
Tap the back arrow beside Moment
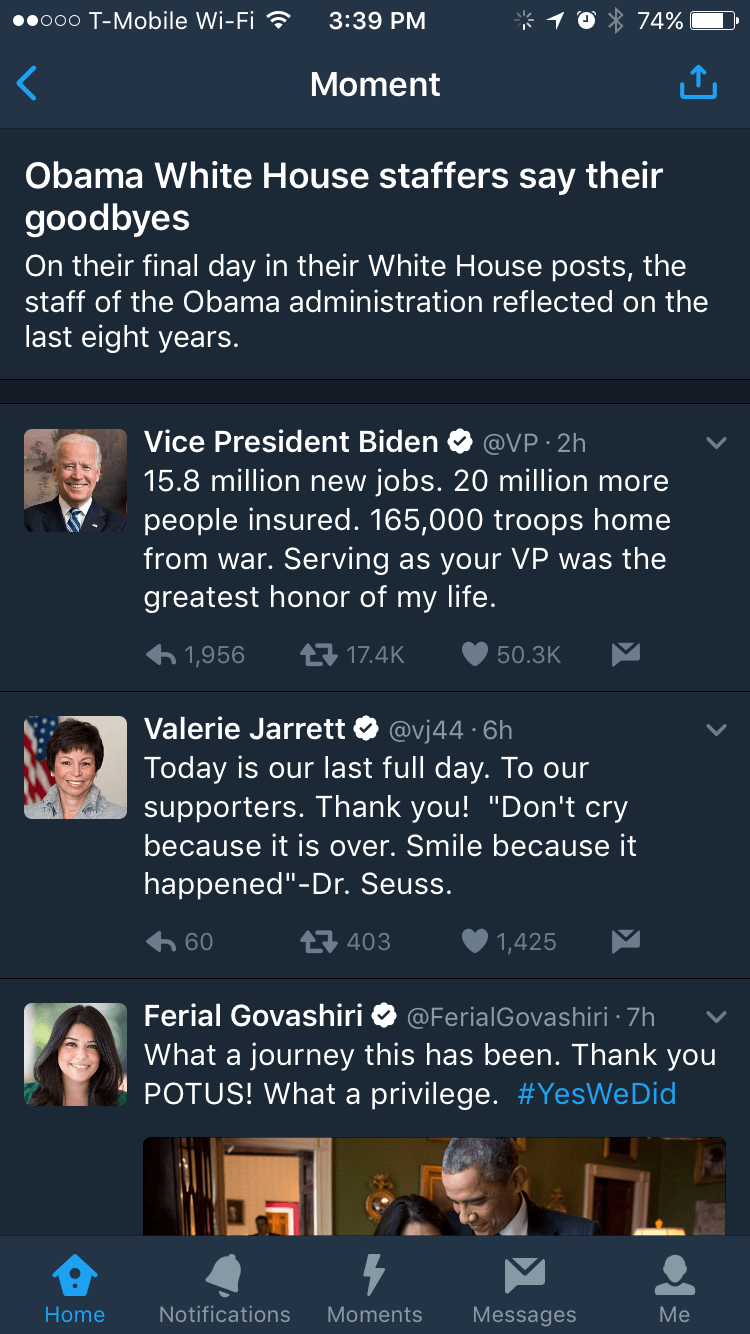point(28,84)
